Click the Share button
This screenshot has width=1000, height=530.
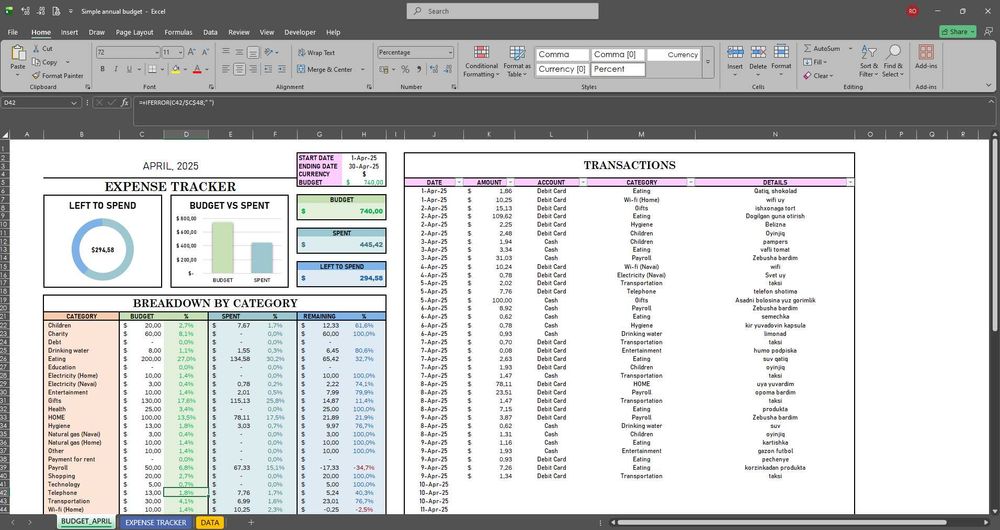point(957,31)
